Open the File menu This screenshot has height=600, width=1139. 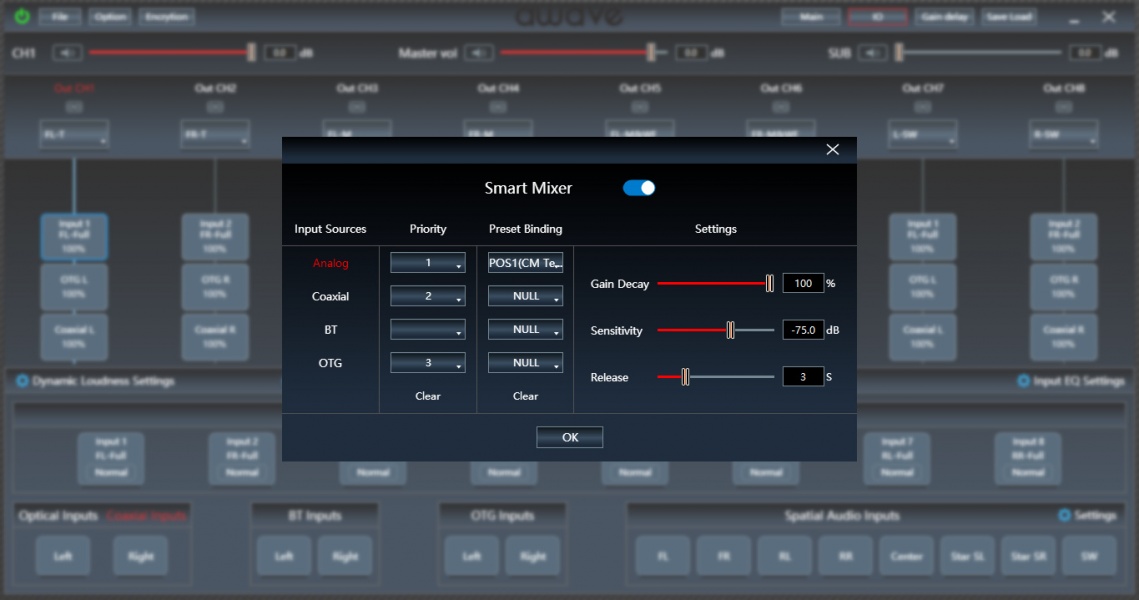[x=60, y=17]
